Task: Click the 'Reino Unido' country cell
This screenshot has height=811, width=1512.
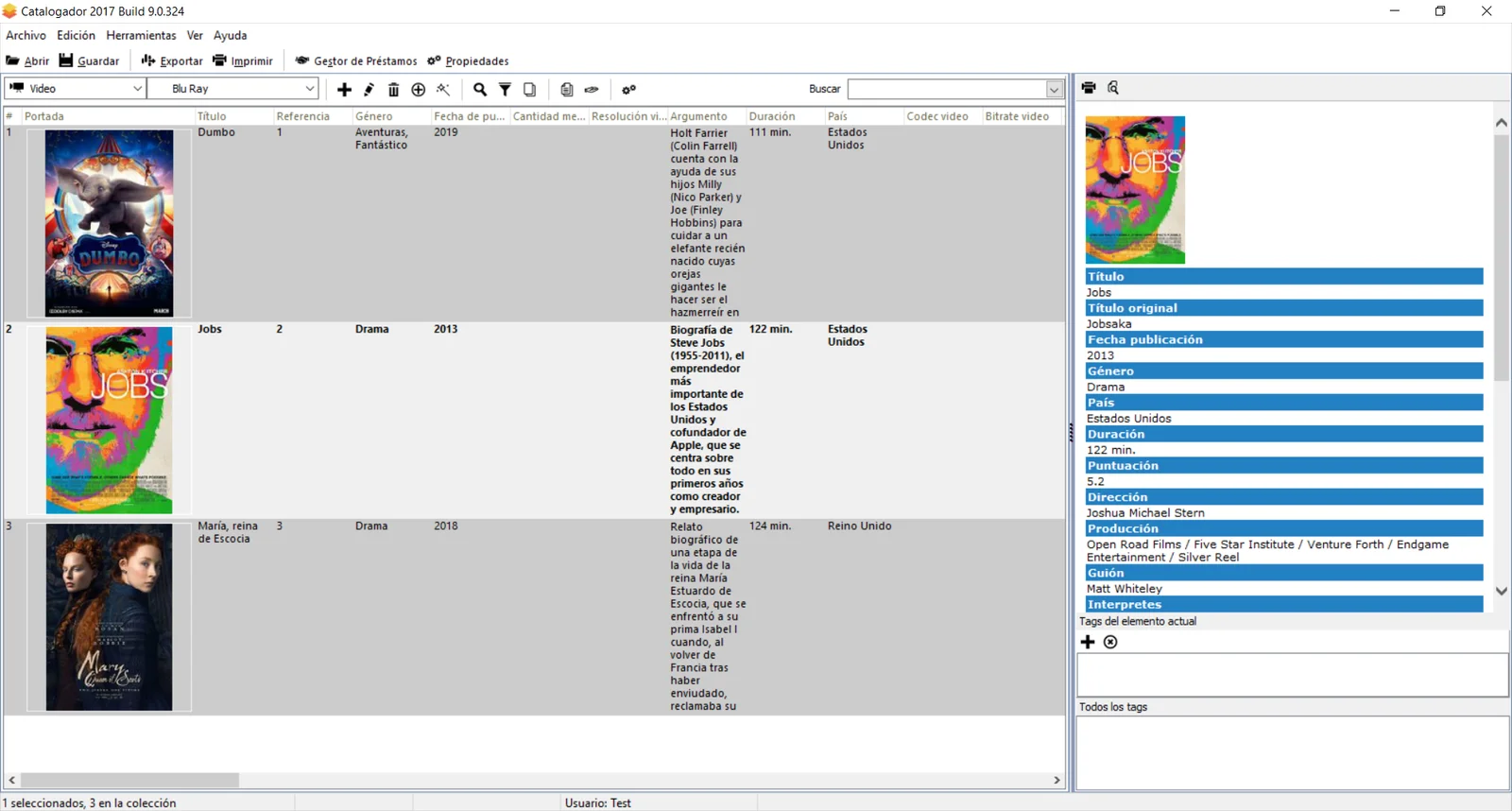Action: tap(859, 526)
